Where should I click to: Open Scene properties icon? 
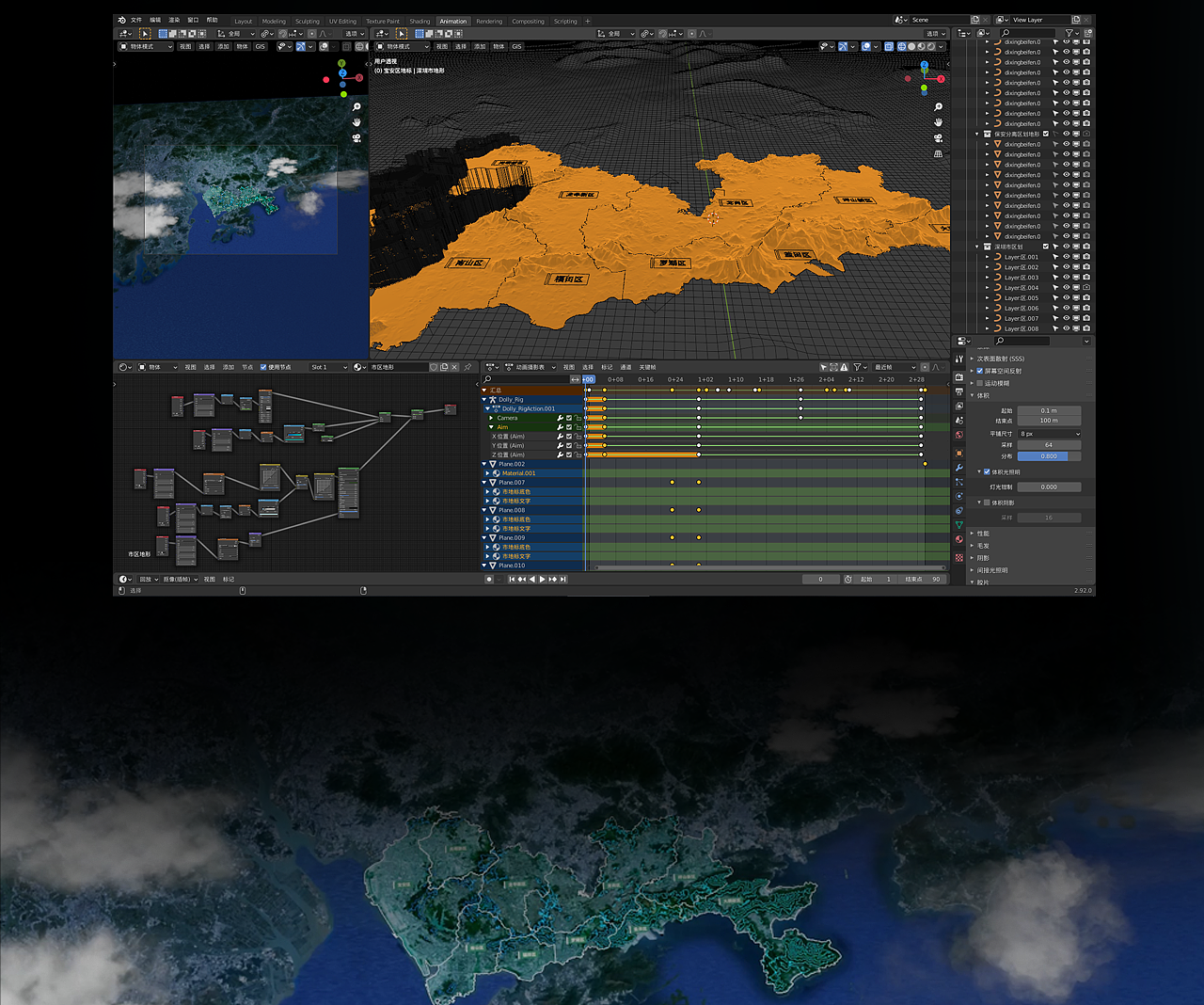959,421
